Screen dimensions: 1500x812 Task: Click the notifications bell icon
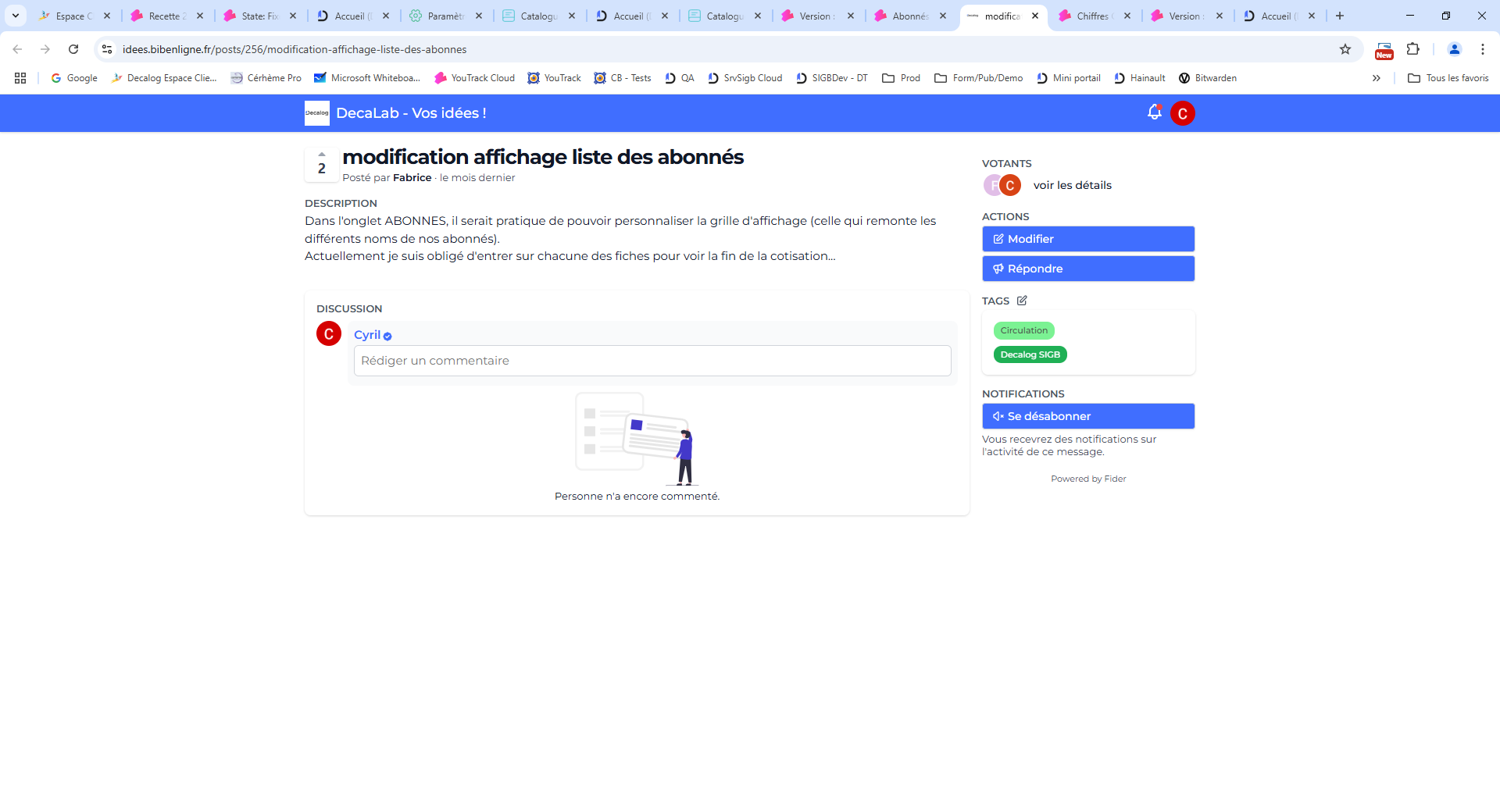pyautogui.click(x=1154, y=112)
